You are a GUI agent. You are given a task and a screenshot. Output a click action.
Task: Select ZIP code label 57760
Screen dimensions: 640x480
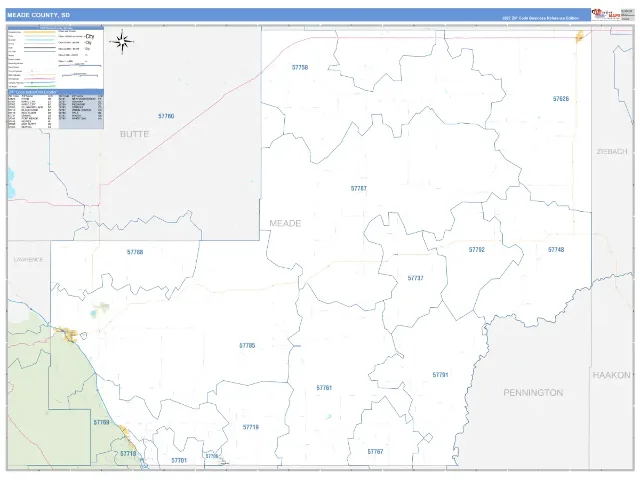point(166,116)
